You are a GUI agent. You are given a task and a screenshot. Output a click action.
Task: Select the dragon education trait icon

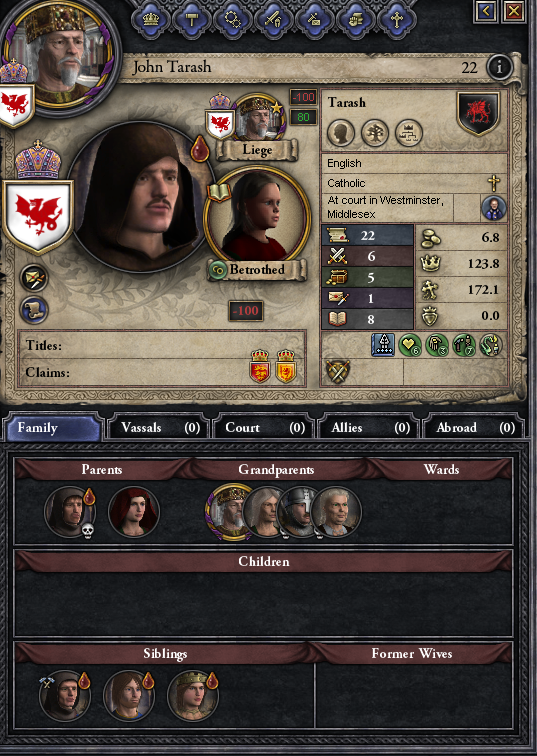pos(490,345)
